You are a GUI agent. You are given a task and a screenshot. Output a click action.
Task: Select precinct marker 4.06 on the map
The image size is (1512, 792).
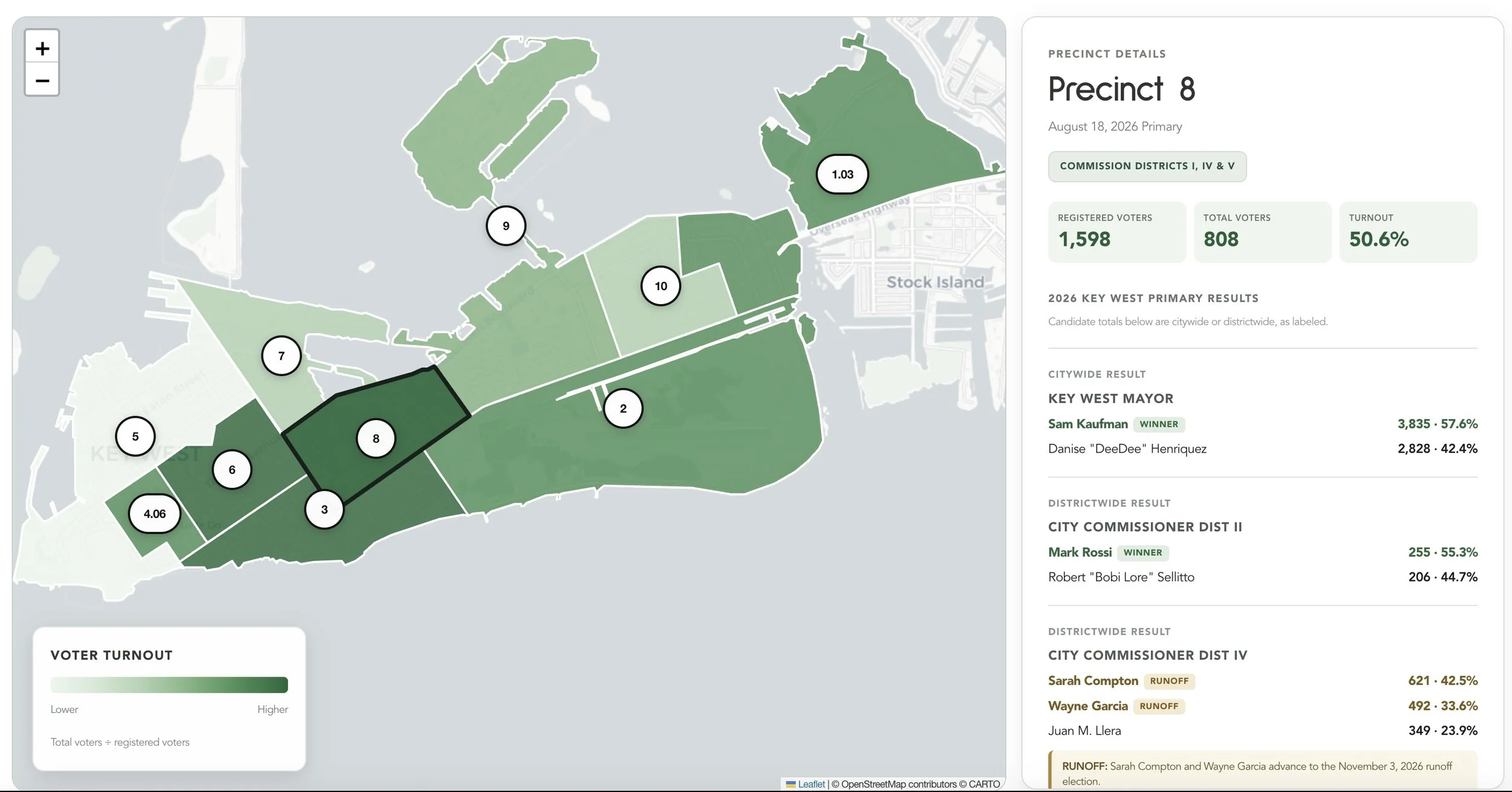[x=155, y=513]
